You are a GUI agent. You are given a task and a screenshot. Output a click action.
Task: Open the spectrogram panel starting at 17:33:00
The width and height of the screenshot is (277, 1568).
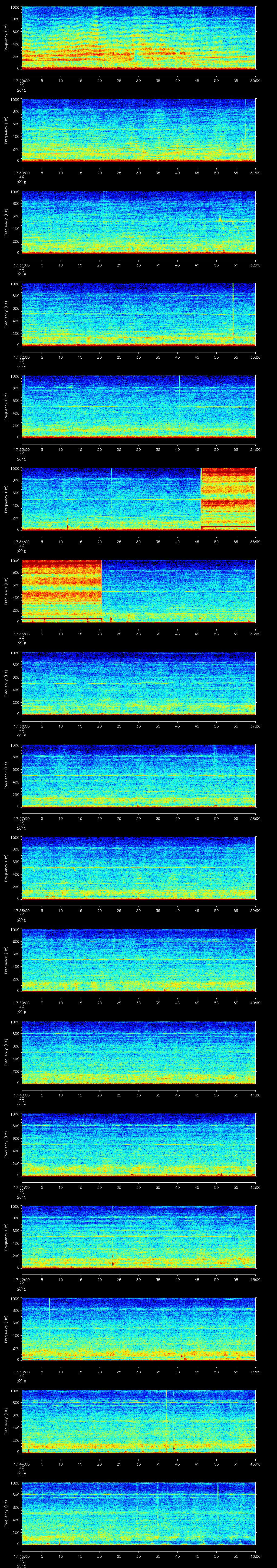click(138, 407)
